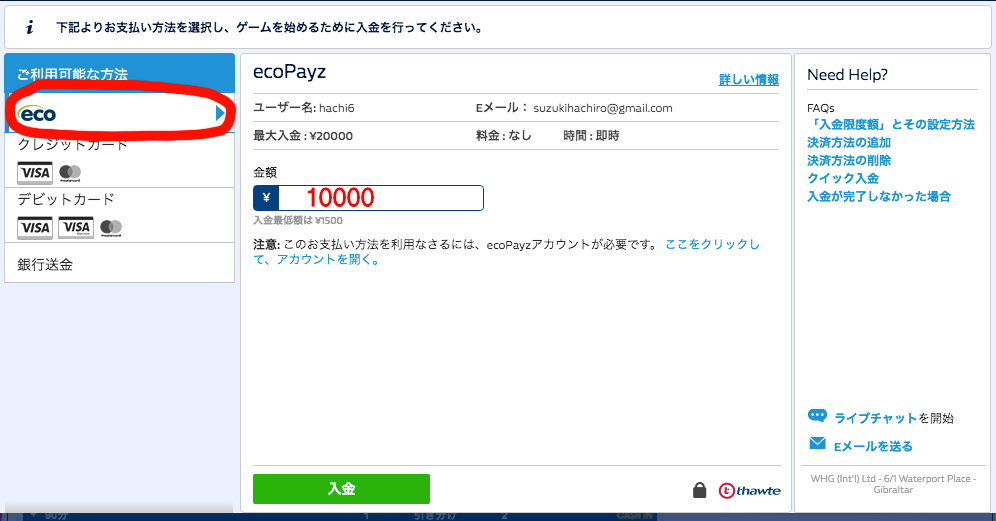Select デビットカード payment option
The image size is (996, 521).
66,200
